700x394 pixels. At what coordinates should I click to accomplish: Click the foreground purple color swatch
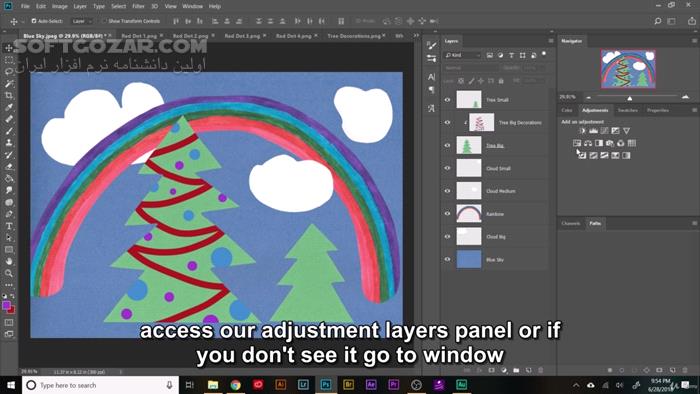coord(6,305)
